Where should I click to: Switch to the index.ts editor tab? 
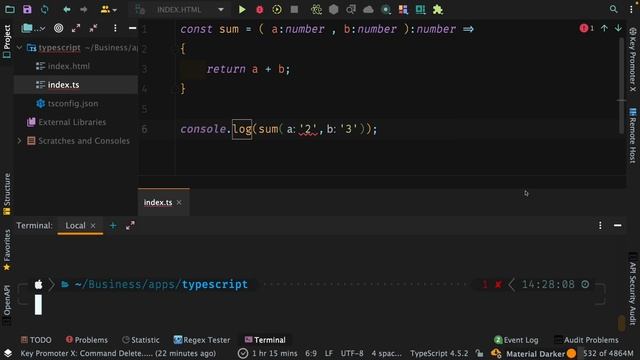158,202
